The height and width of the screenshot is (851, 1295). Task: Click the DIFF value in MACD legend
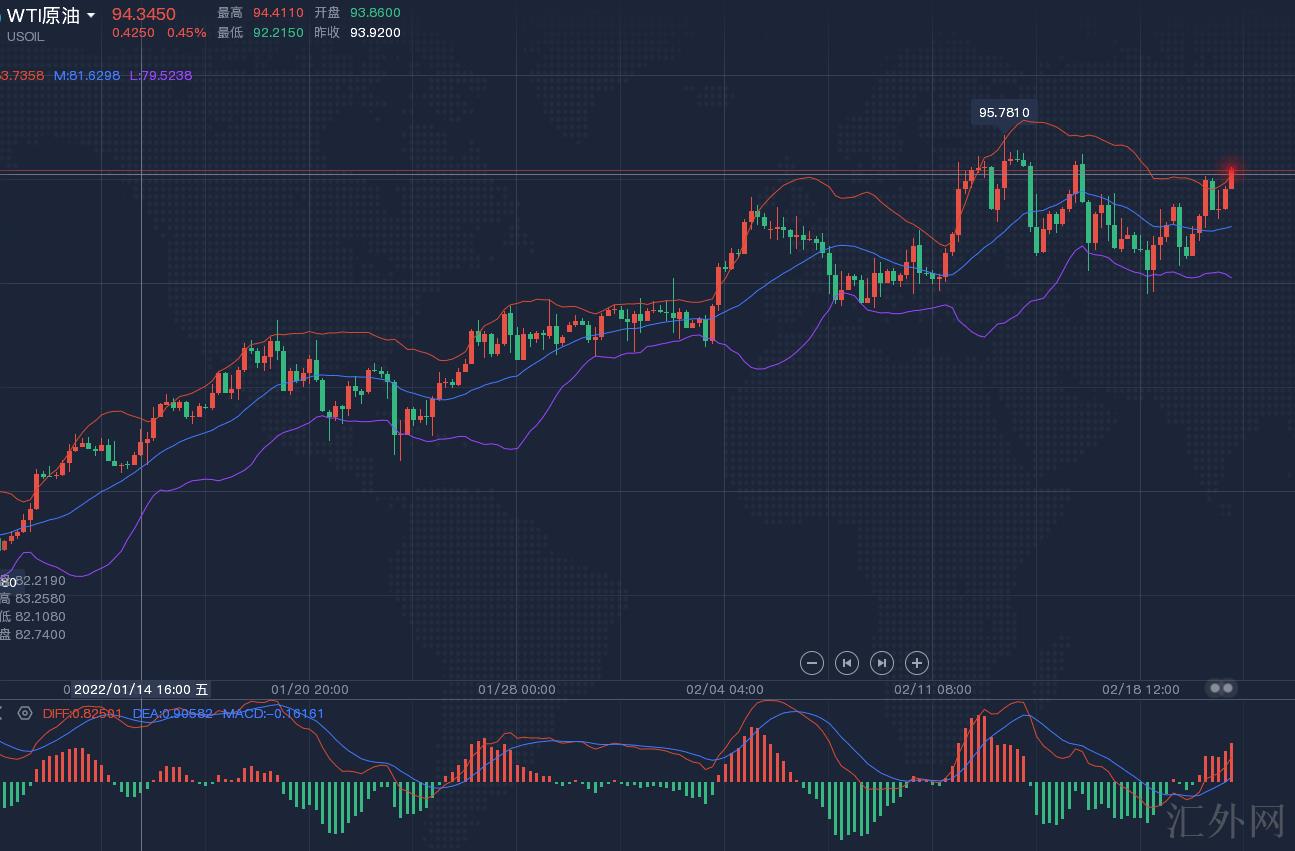(82, 714)
